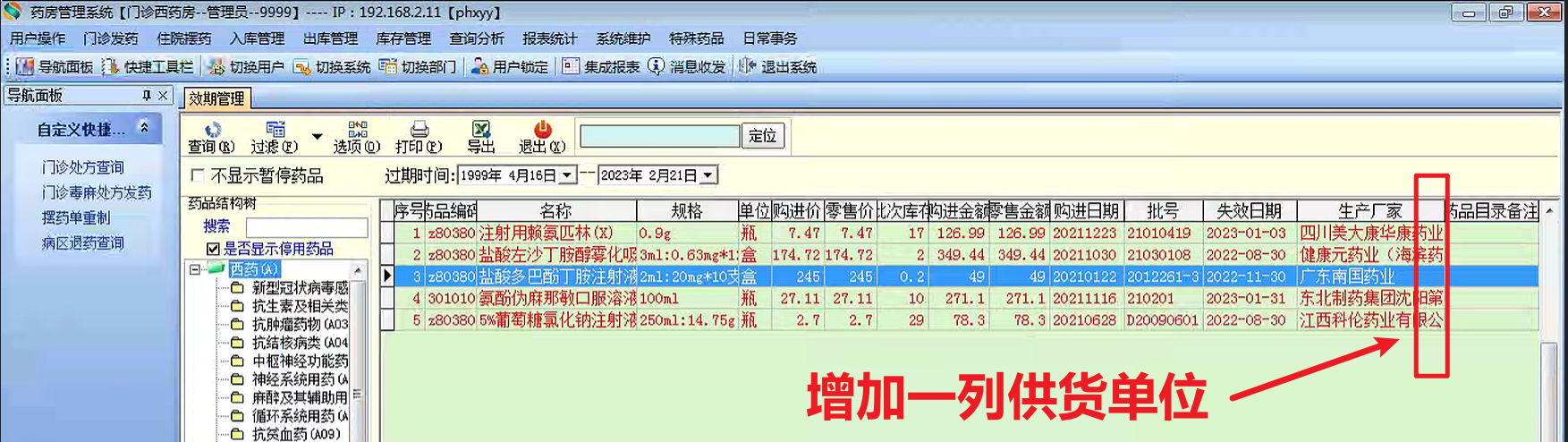This screenshot has width=1568, height=442.
Task: Open the 快捷工具栏 toolbar icon
Action: pyautogui.click(x=110, y=67)
